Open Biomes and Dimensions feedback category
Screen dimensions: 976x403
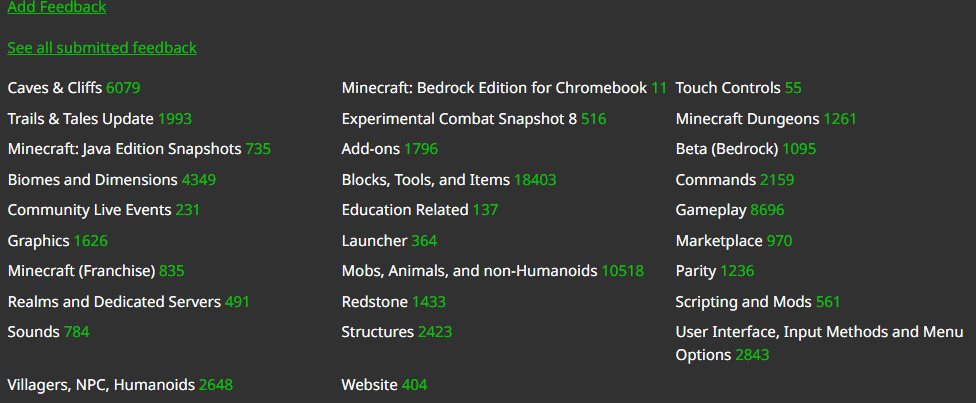pos(92,180)
